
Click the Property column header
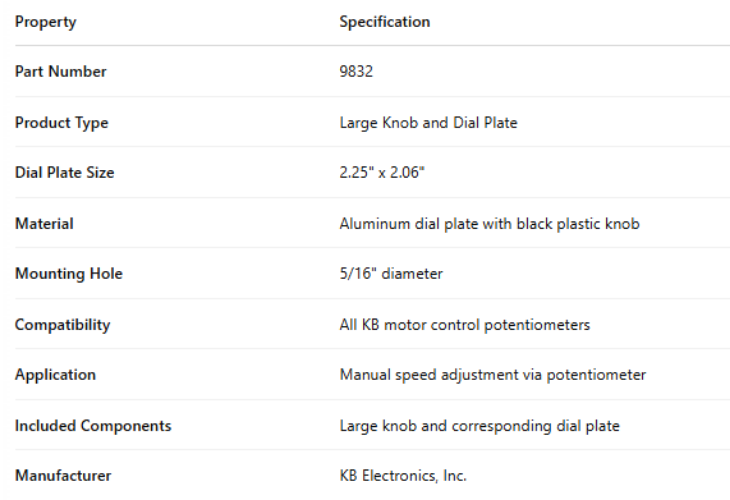tap(45, 22)
